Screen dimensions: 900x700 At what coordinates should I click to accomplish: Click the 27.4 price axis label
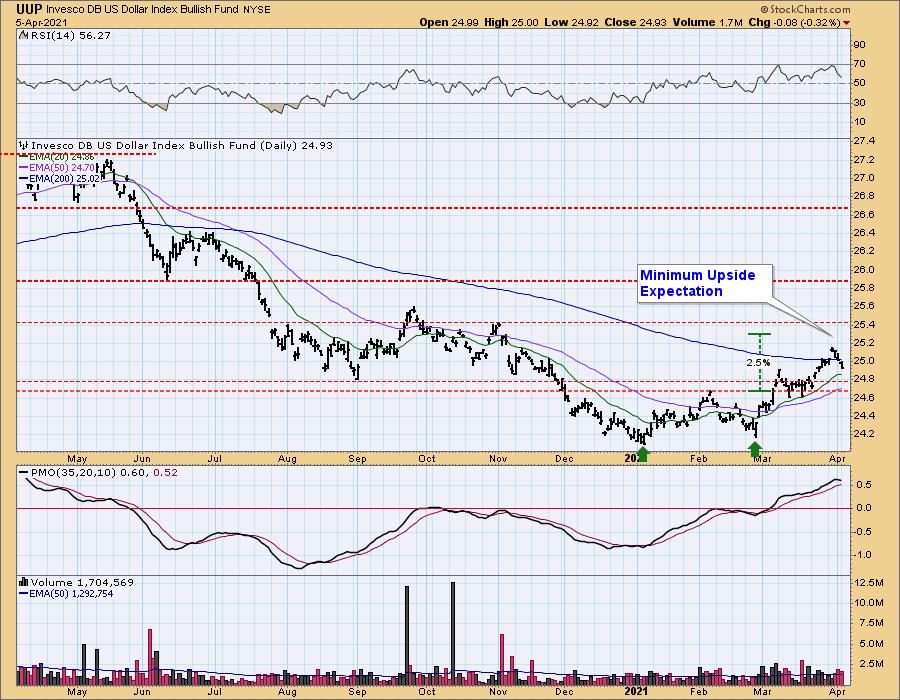[863, 141]
